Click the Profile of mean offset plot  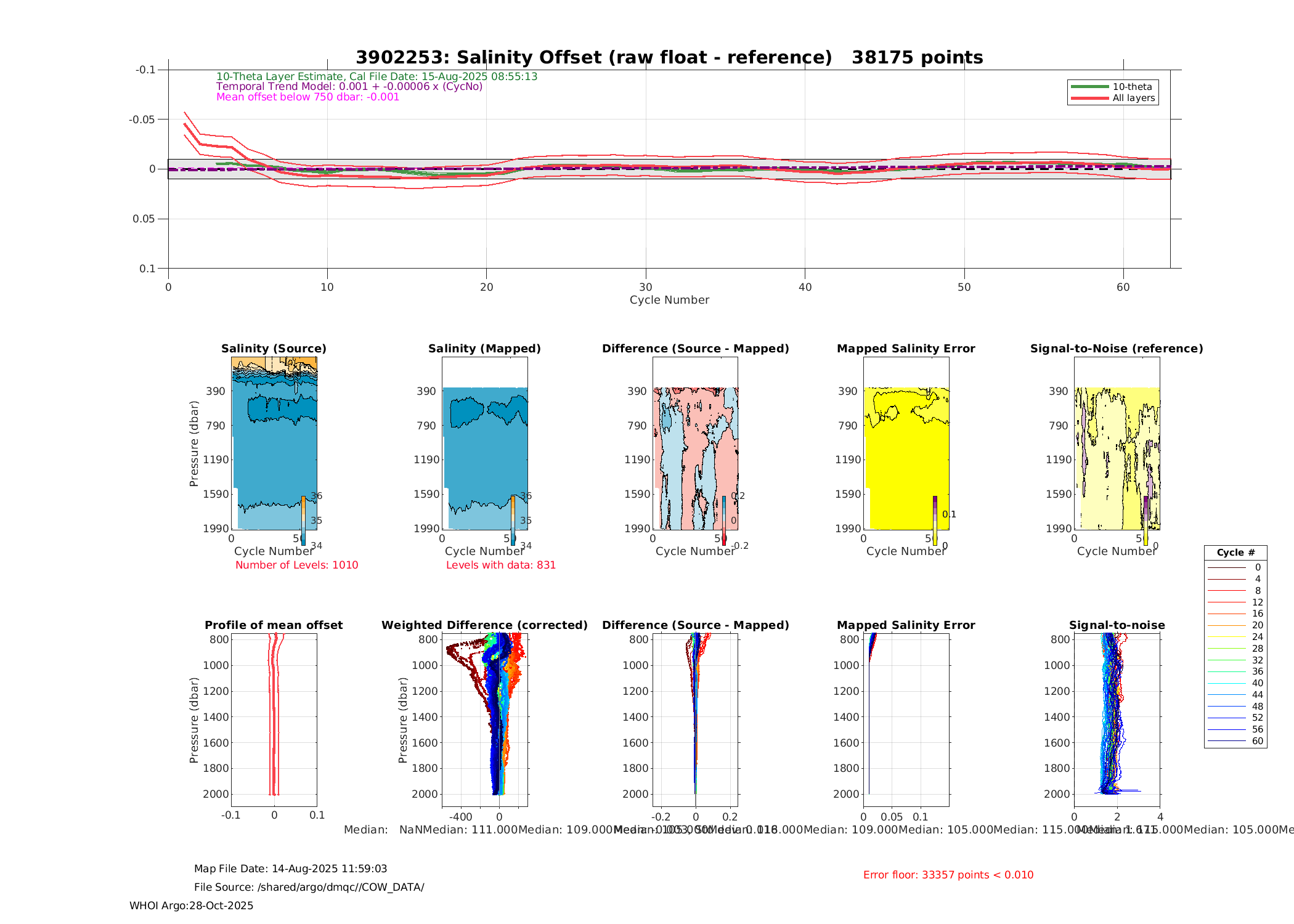274,719
